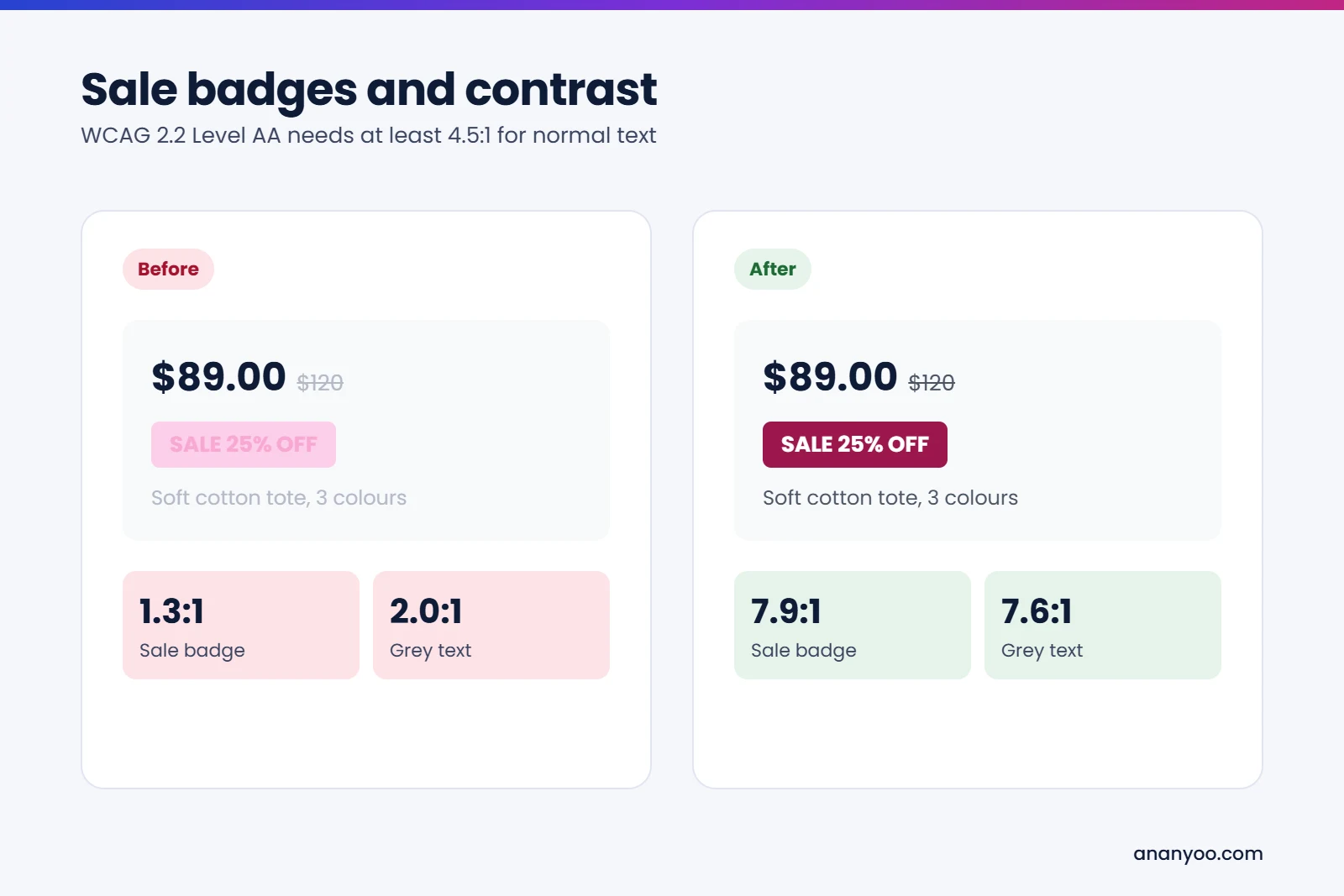The width and height of the screenshot is (1344, 896).
Task: Select the 2.0:1 Grey text stat tile
Action: tap(491, 625)
